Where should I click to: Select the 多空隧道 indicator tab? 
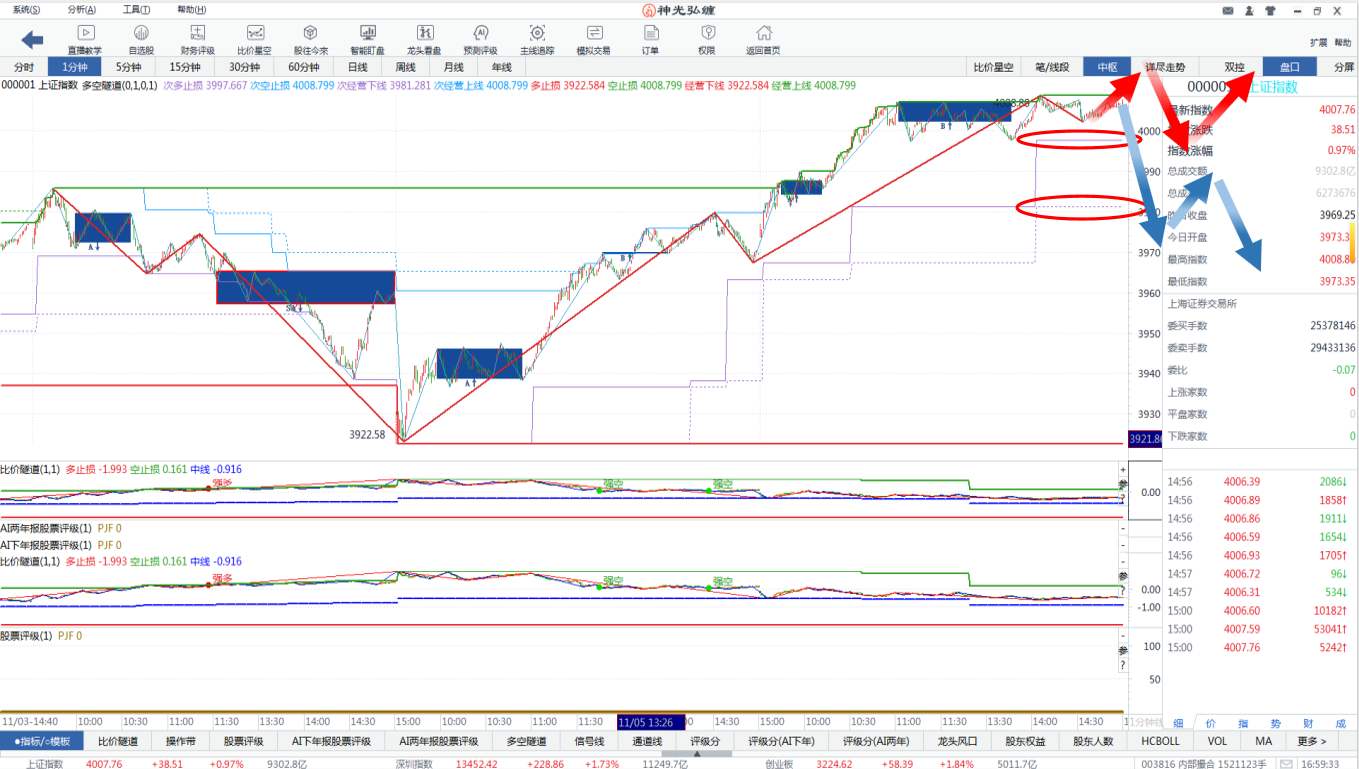(526, 741)
